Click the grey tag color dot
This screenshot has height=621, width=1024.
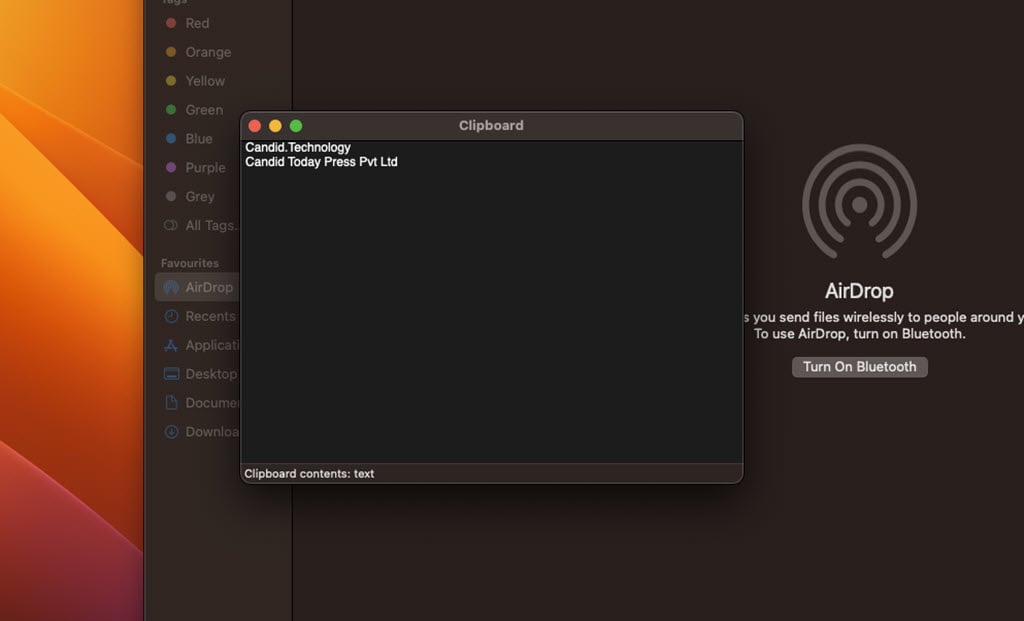click(x=171, y=196)
